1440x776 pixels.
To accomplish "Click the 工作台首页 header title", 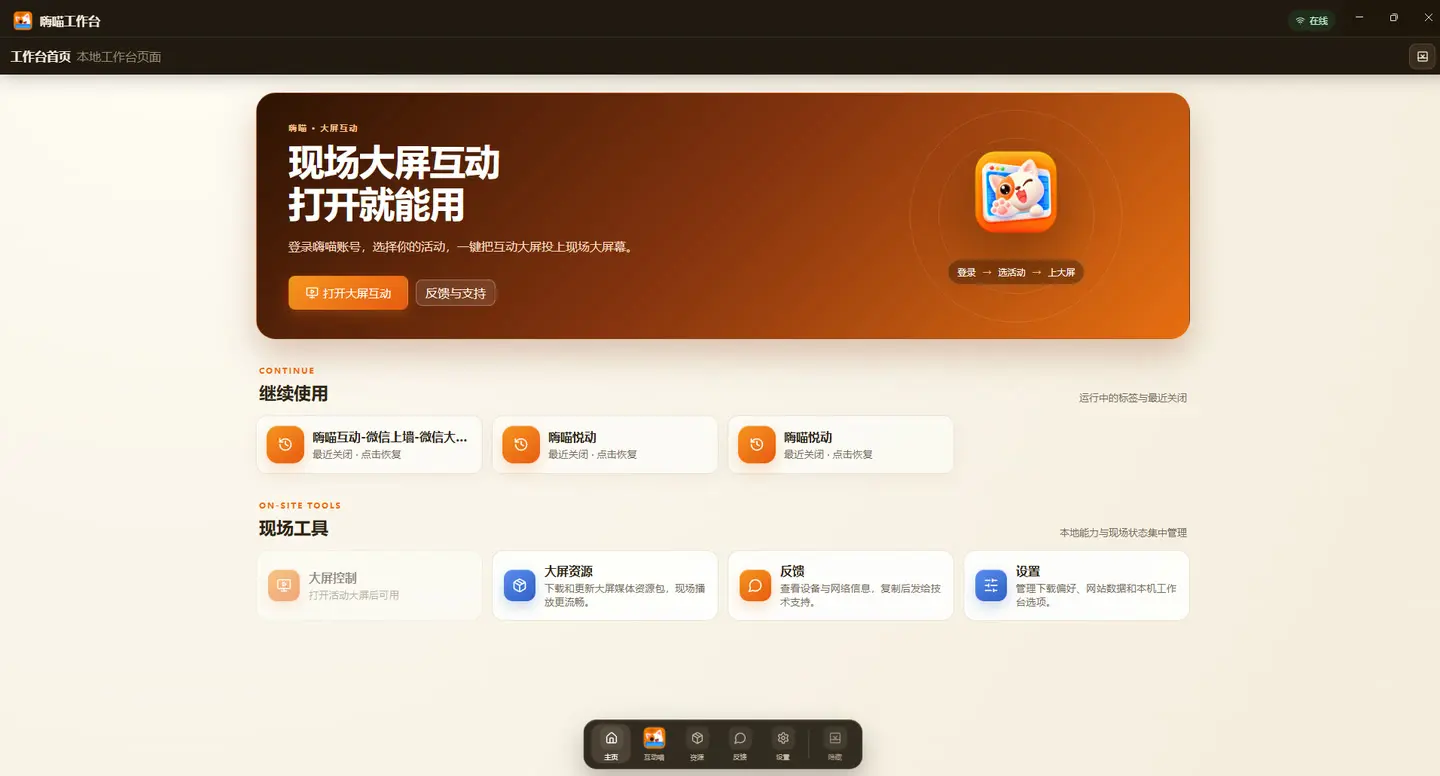I will [40, 57].
